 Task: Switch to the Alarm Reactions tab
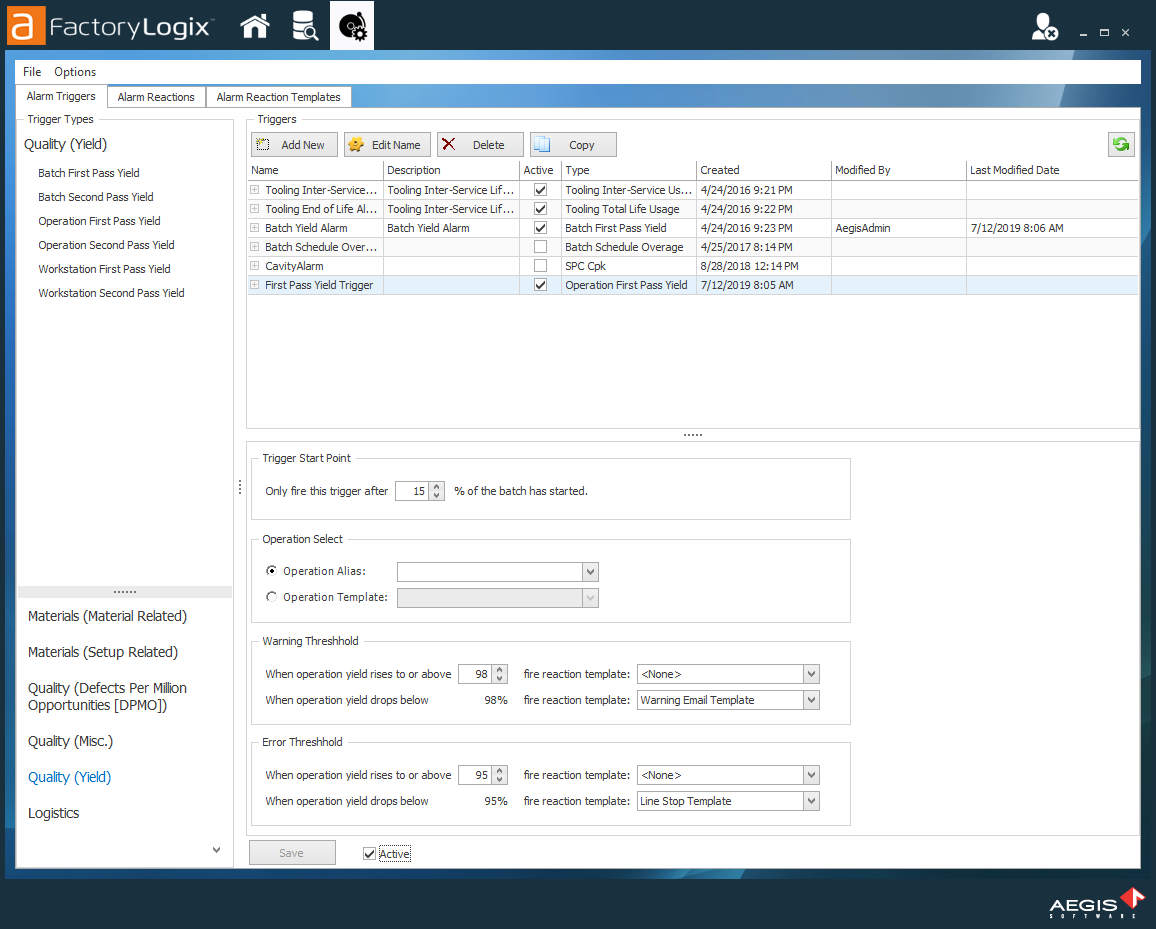(x=155, y=97)
